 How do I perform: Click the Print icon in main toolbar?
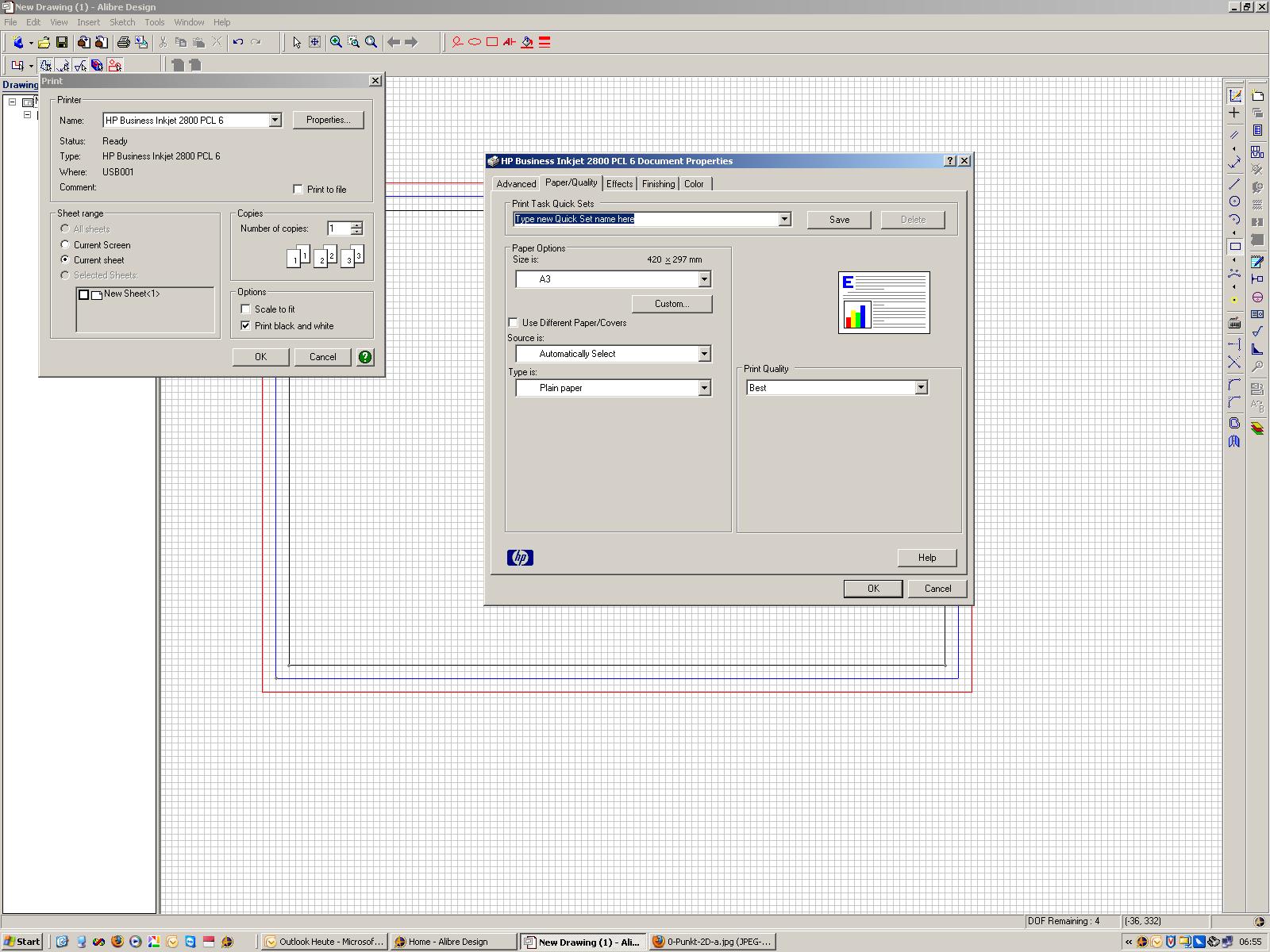(124, 42)
